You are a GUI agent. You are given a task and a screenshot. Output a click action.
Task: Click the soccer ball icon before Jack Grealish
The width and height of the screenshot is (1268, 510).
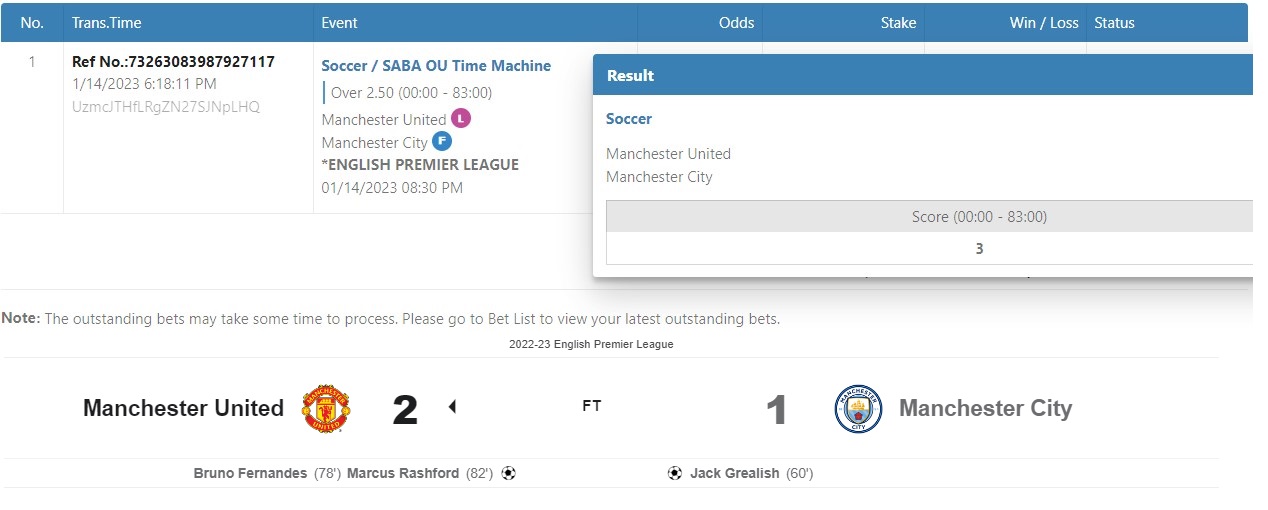pos(675,473)
